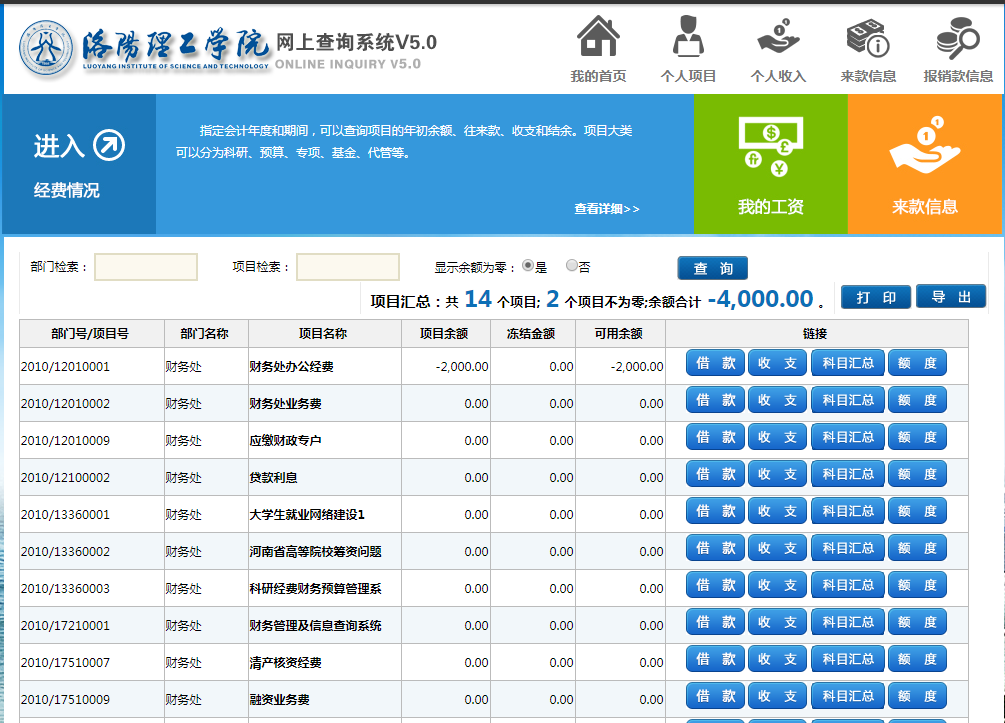The height and width of the screenshot is (723, 1005).
Task: Open 科目汇总 for 应缴财政专户 row
Action: tap(847, 437)
